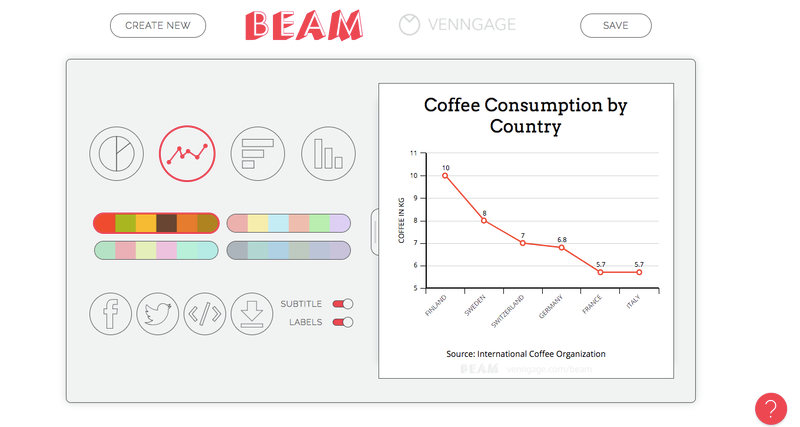Pick the pastel green-pink color palette
The height and width of the screenshot is (427, 800).
pyautogui.click(x=156, y=250)
